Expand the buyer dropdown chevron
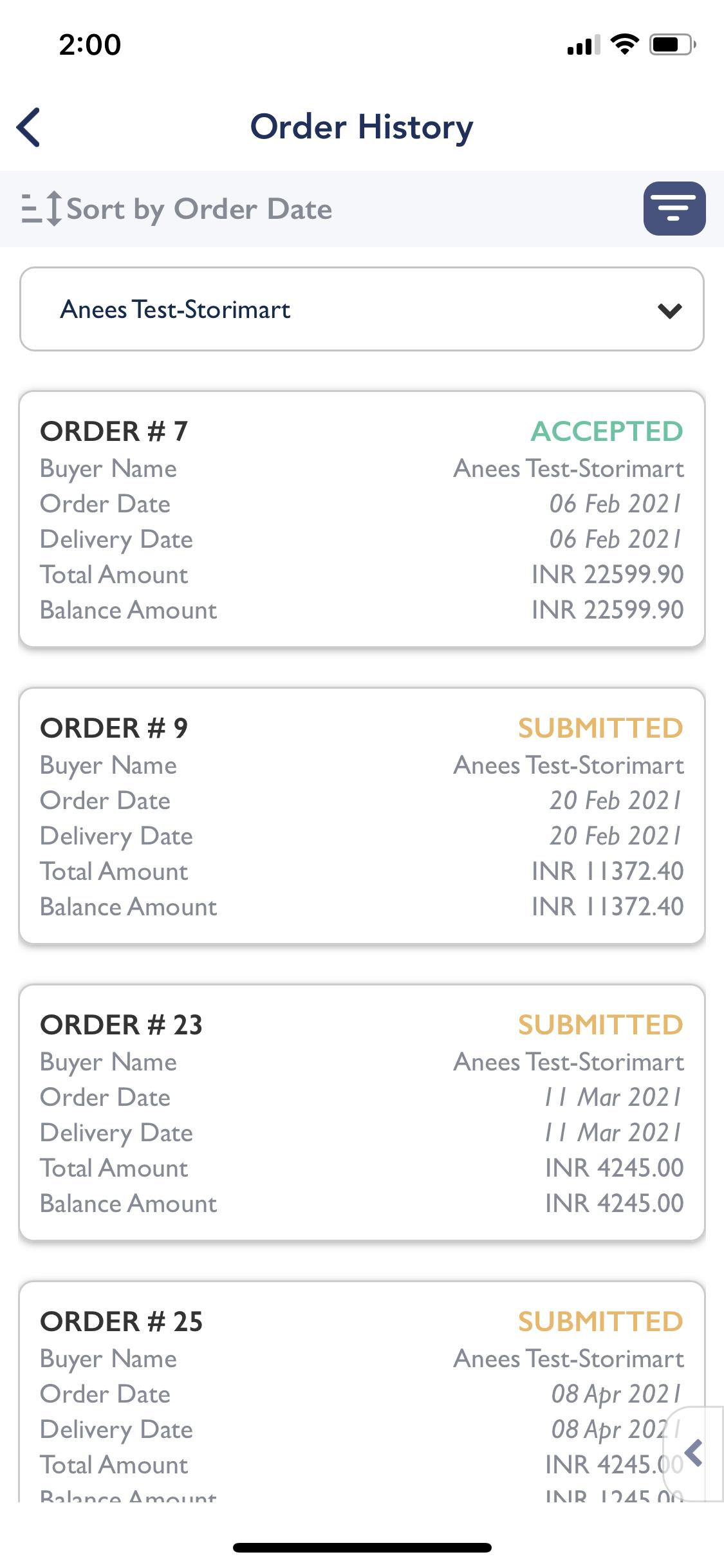Image resolution: width=724 pixels, height=1568 pixels. click(670, 311)
